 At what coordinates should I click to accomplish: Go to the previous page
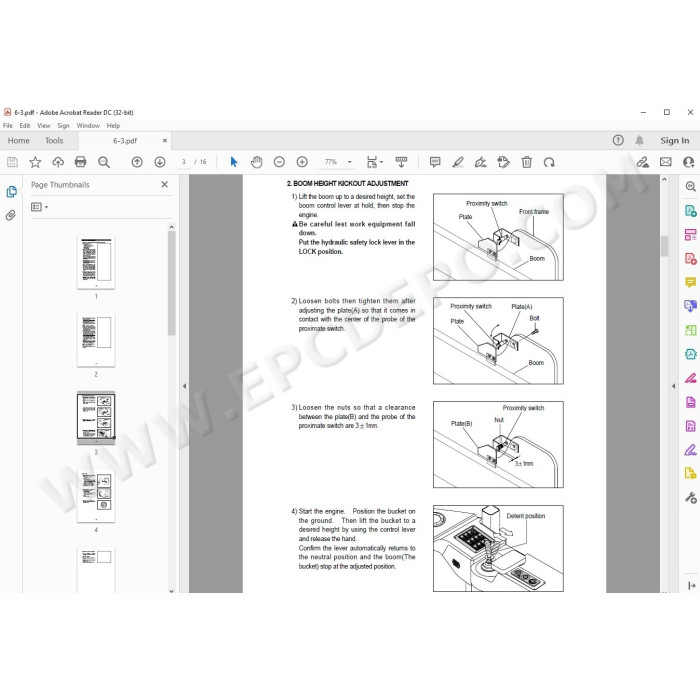(137, 162)
